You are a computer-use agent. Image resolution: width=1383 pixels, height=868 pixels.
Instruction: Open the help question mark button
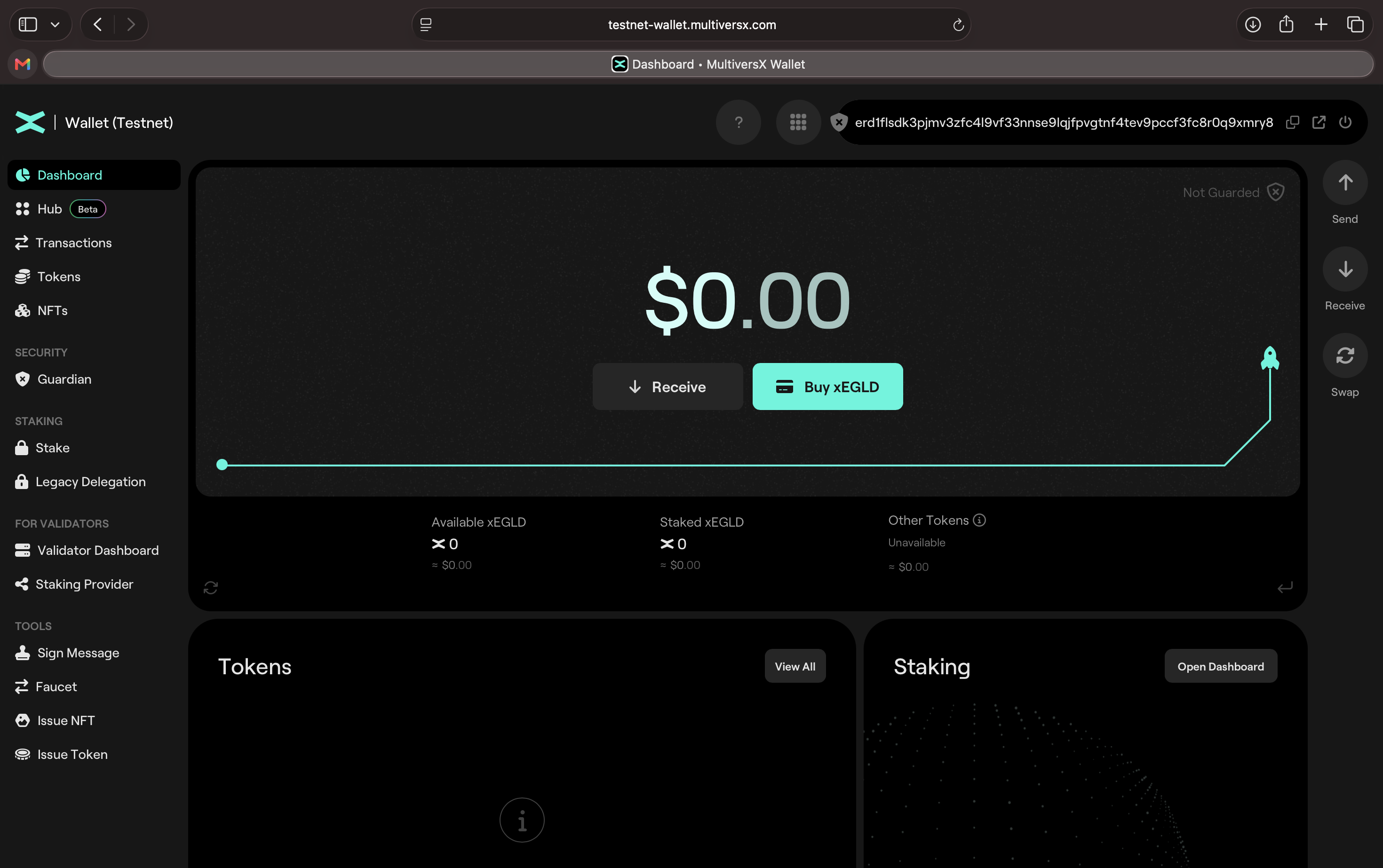(x=739, y=122)
